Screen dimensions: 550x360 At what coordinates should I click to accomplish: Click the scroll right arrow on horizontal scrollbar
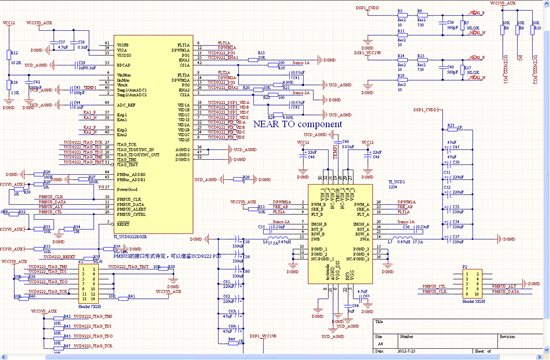540,357
